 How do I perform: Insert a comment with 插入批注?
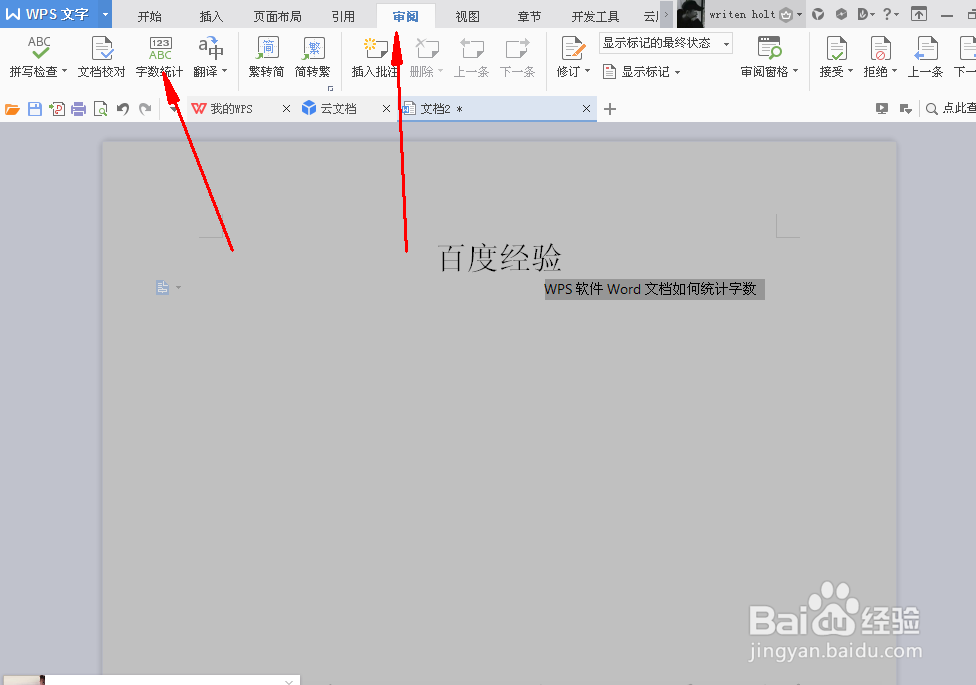pyautogui.click(x=375, y=57)
